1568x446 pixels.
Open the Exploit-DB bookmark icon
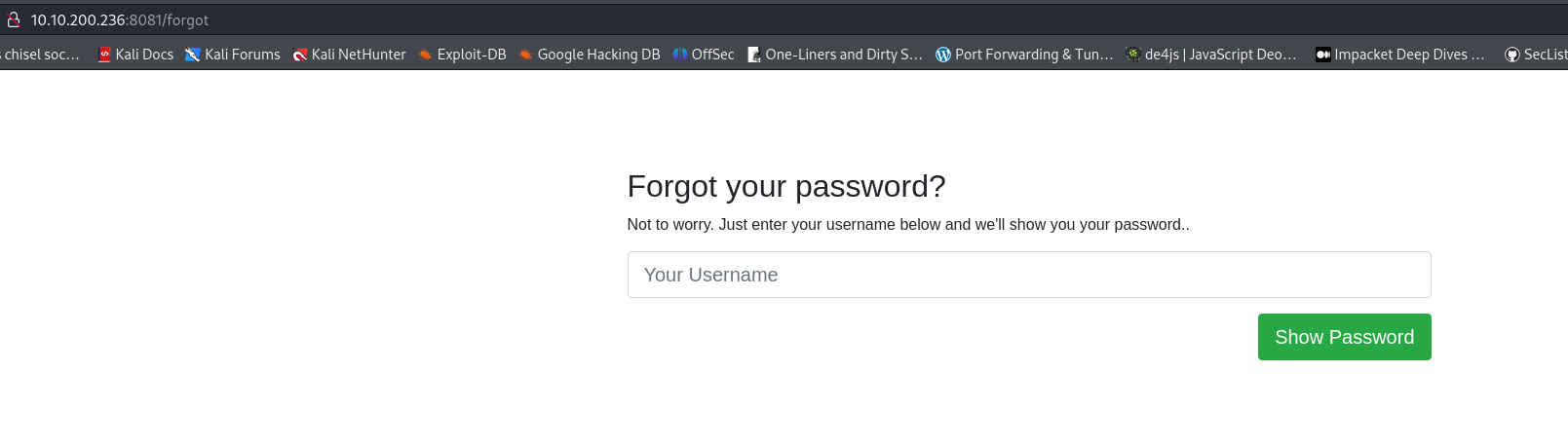(426, 55)
